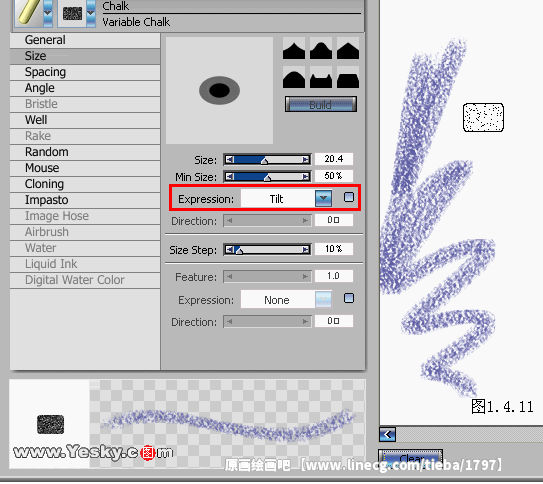Click the Build button
543x484 pixels.
click(321, 104)
